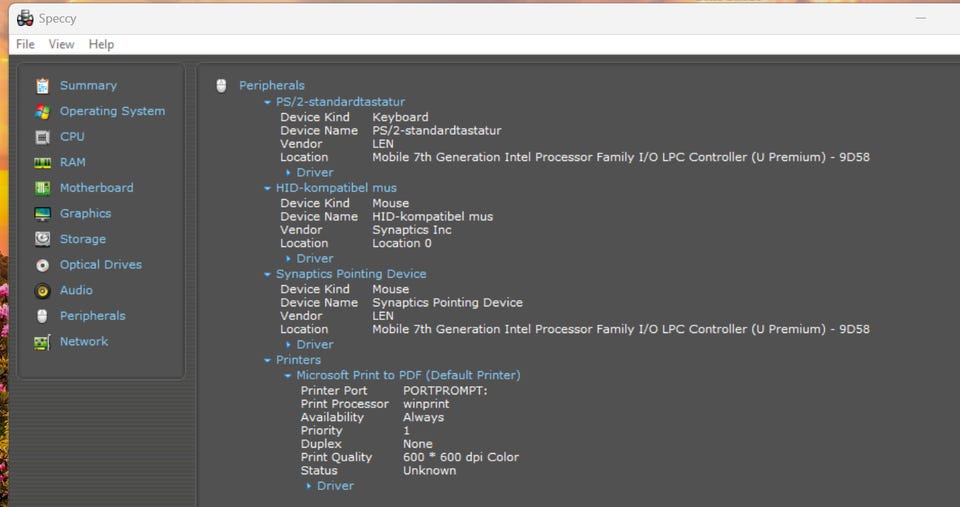This screenshot has width=960, height=507.
Task: Open the File menu
Action: 25,44
